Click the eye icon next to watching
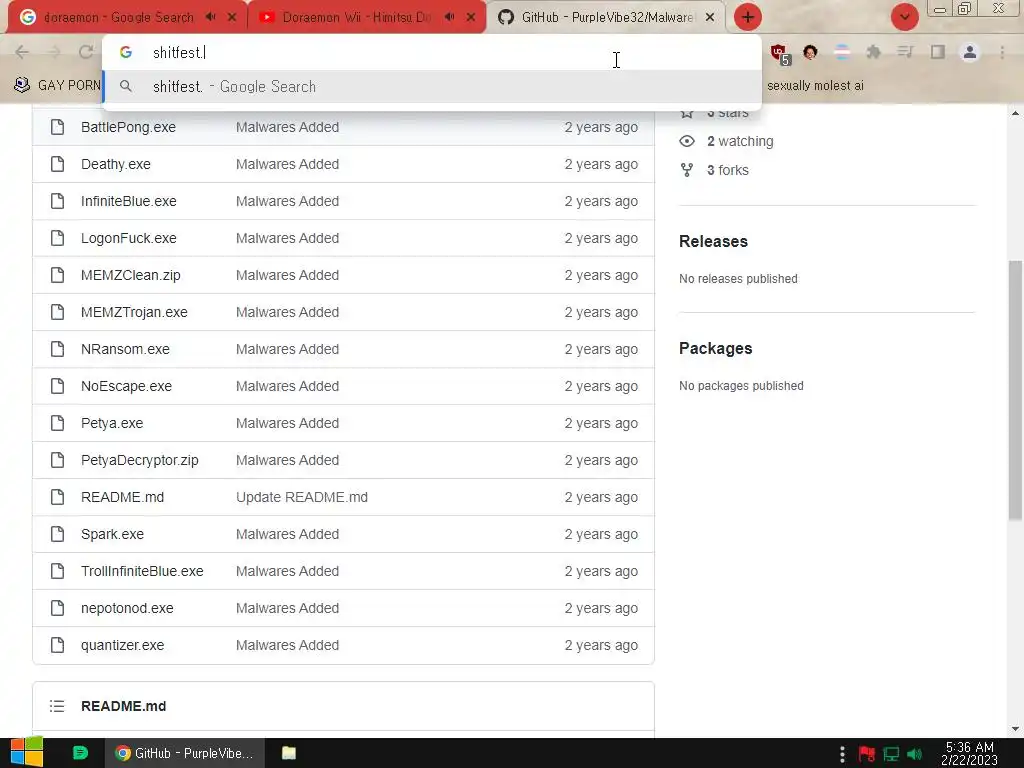 coord(687,141)
